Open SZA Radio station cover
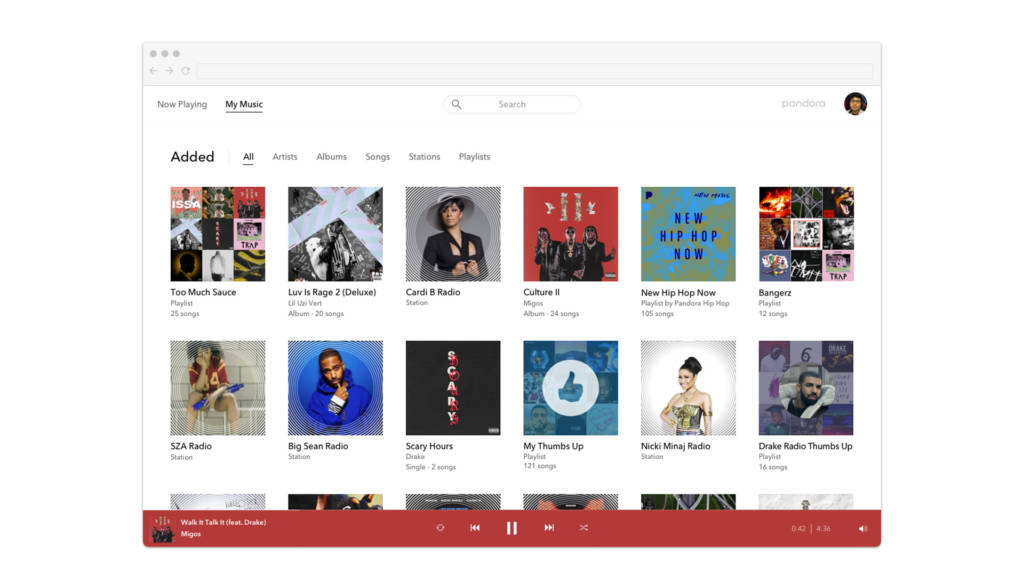 [218, 388]
